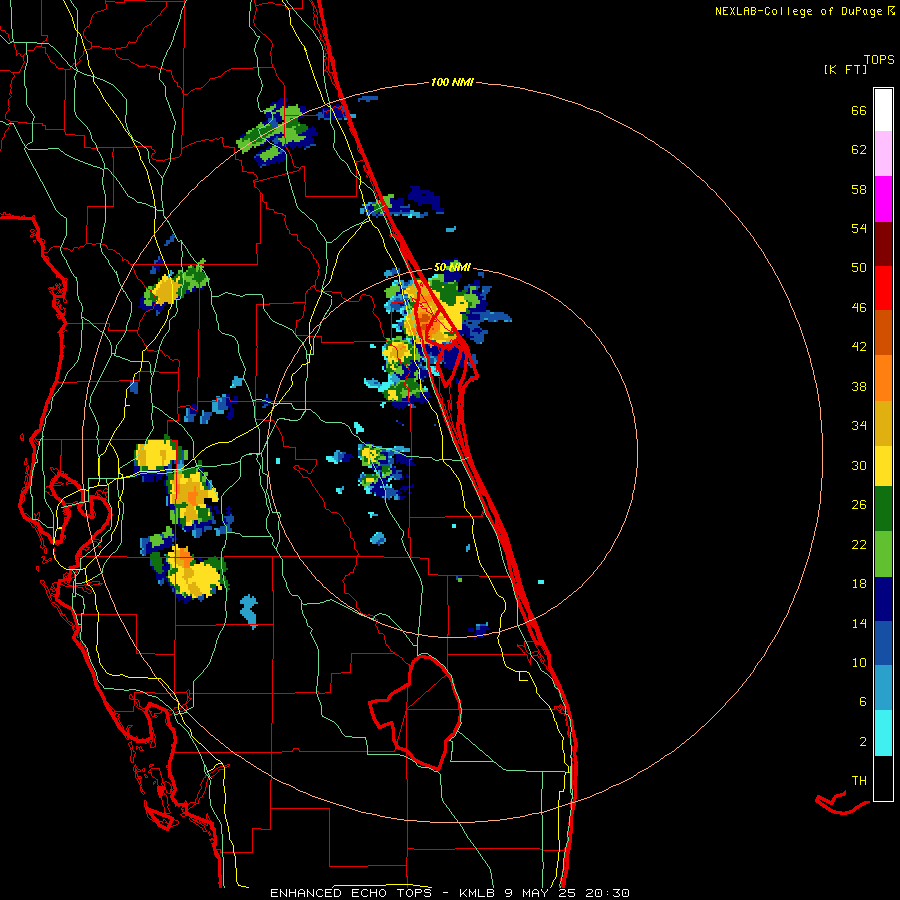The image size is (900, 900).
Task: Click the white swatch in the tops legend
Action: click(883, 110)
